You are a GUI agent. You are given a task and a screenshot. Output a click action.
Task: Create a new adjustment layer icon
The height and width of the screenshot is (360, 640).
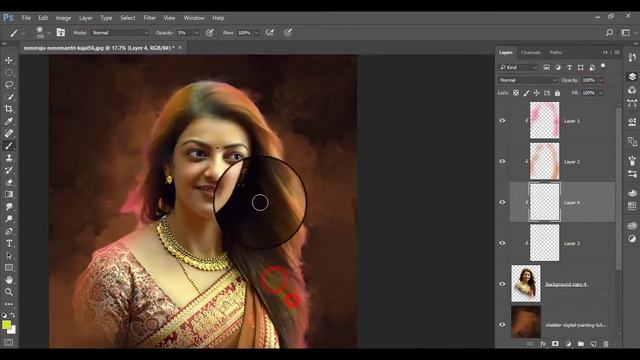pyautogui.click(x=568, y=344)
